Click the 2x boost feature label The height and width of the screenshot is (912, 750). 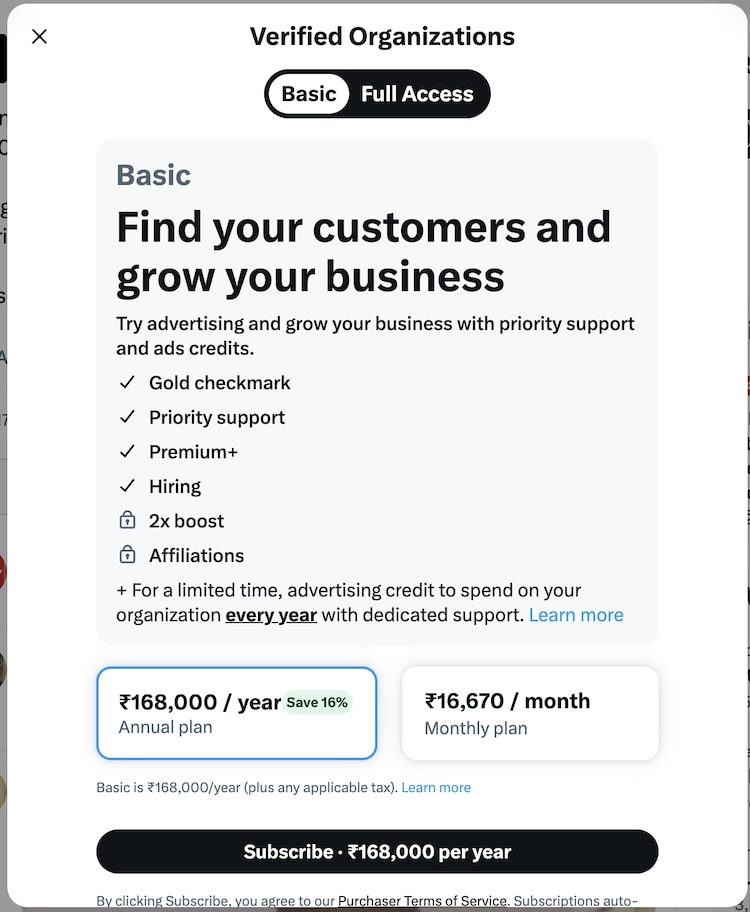[187, 521]
